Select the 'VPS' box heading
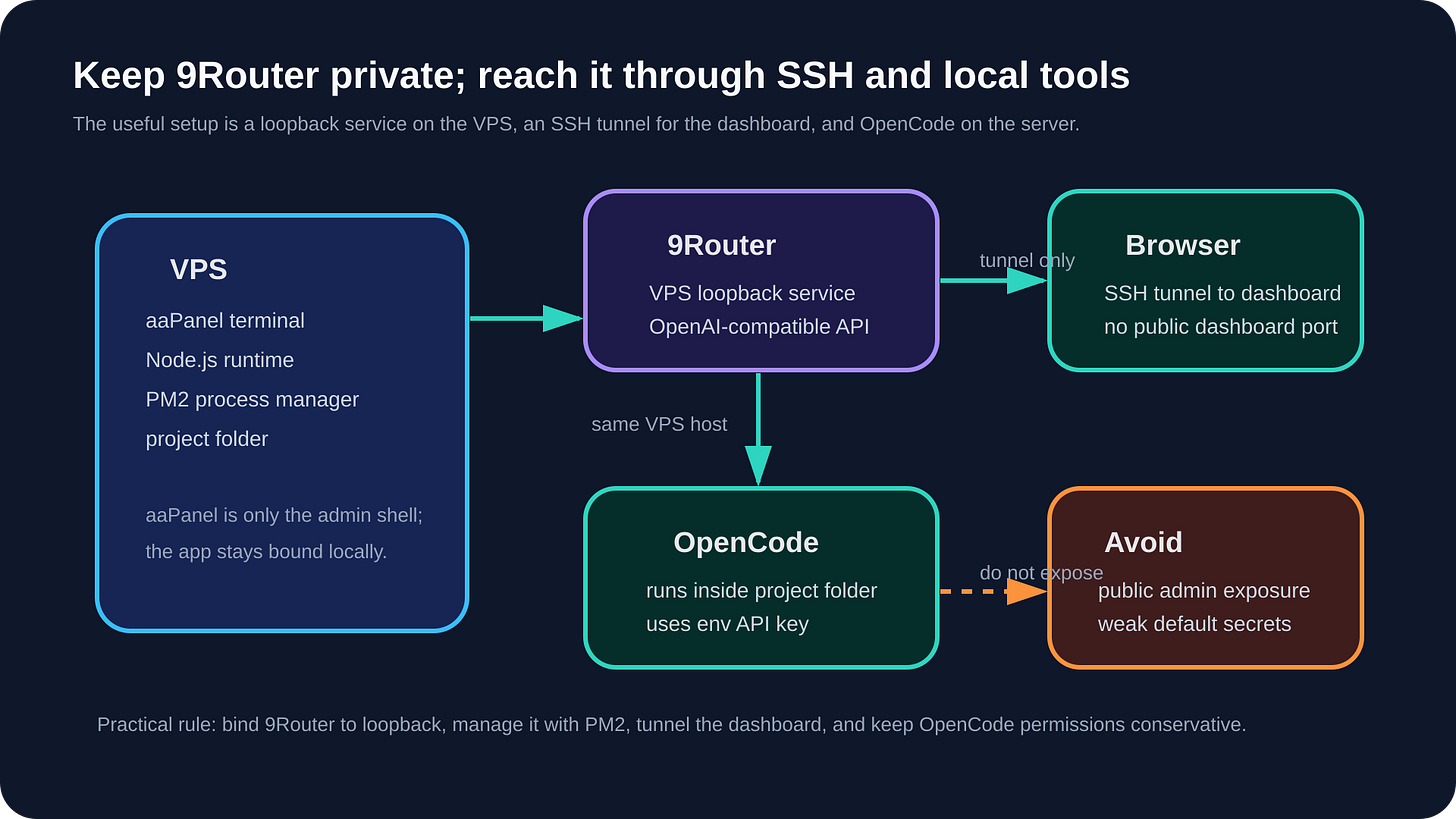 (x=198, y=270)
